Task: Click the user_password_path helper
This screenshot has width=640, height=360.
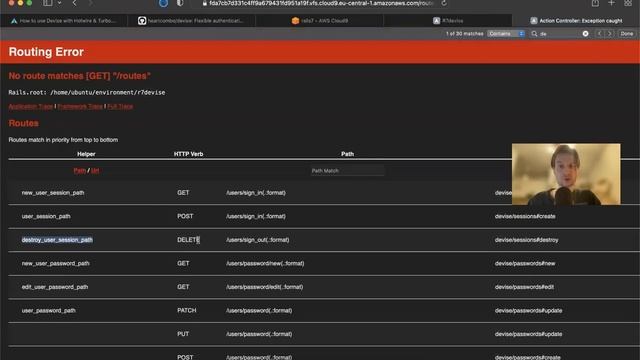Action: point(49,311)
